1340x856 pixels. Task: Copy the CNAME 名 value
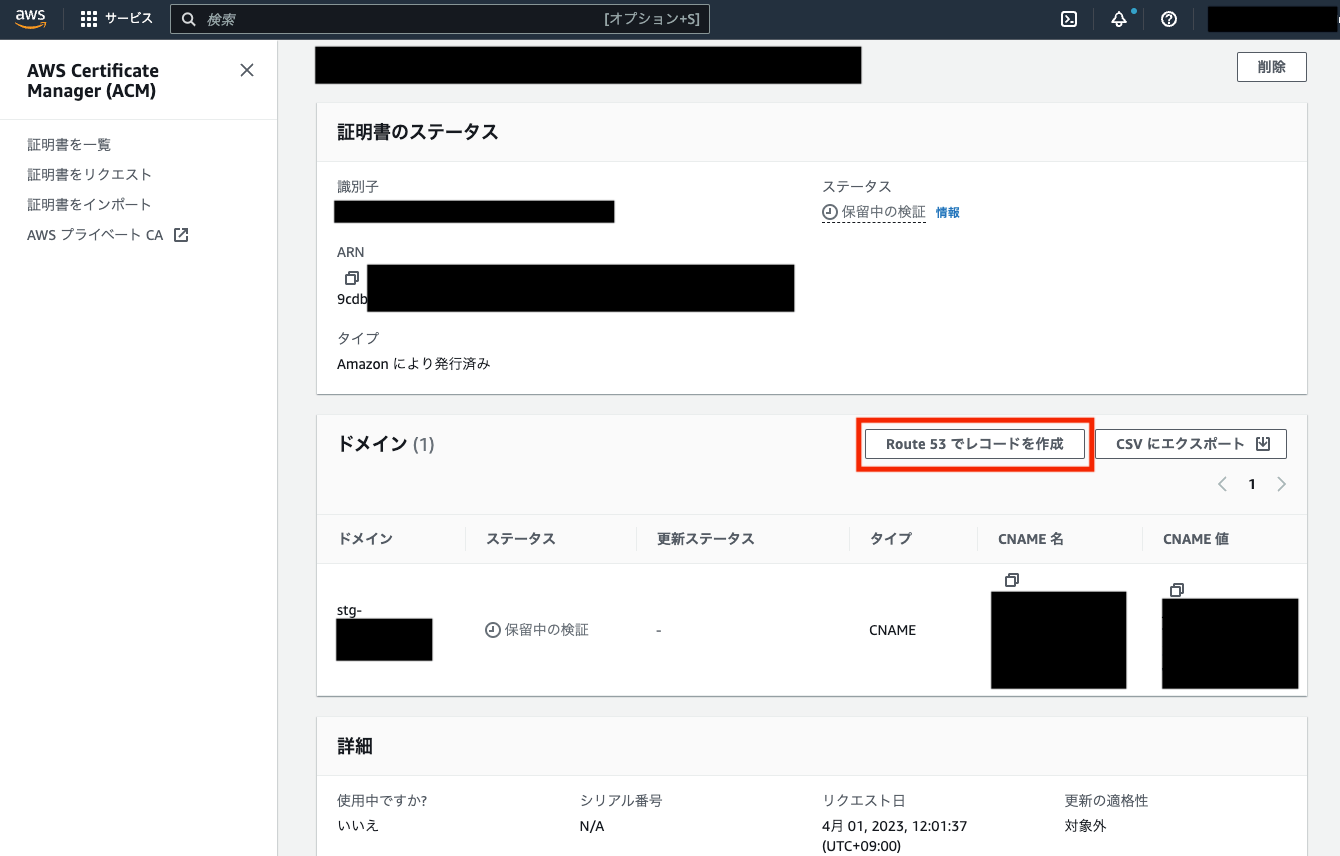click(1012, 580)
